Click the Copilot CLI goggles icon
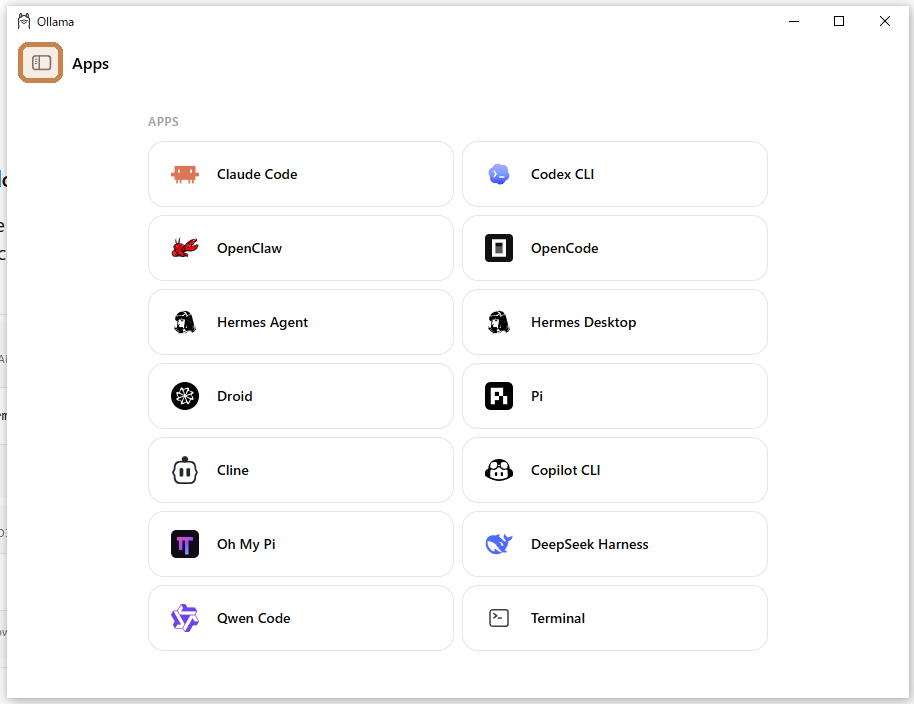This screenshot has width=914, height=704. coord(499,470)
